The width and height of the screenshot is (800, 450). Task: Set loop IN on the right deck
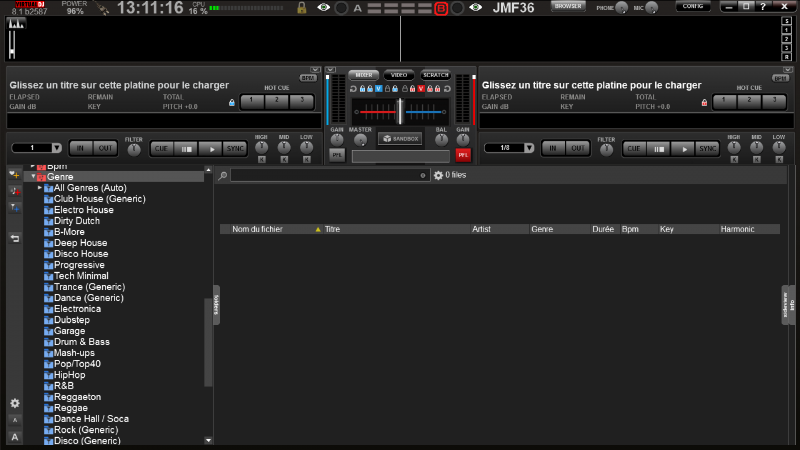[553, 148]
